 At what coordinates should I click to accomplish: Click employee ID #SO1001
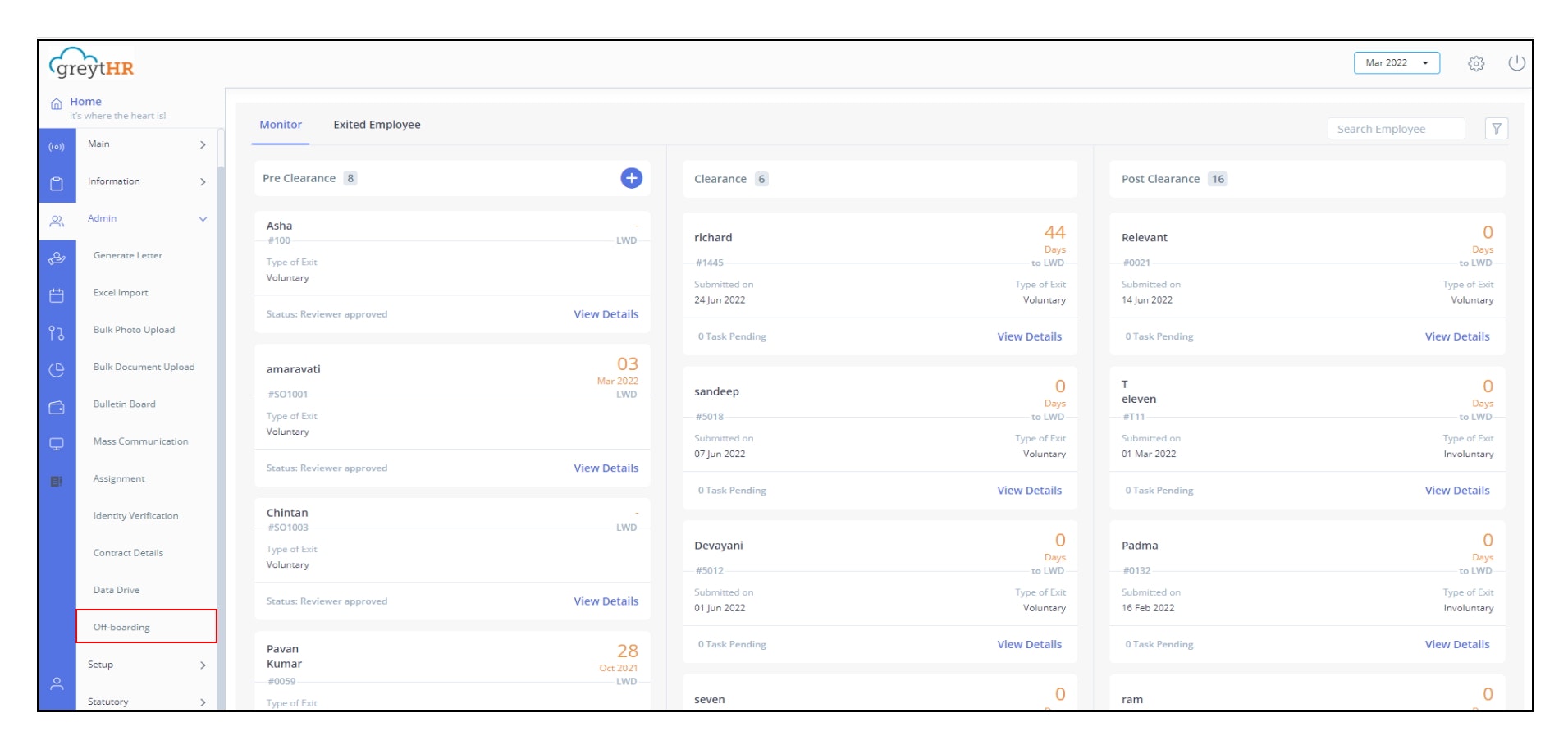288,395
